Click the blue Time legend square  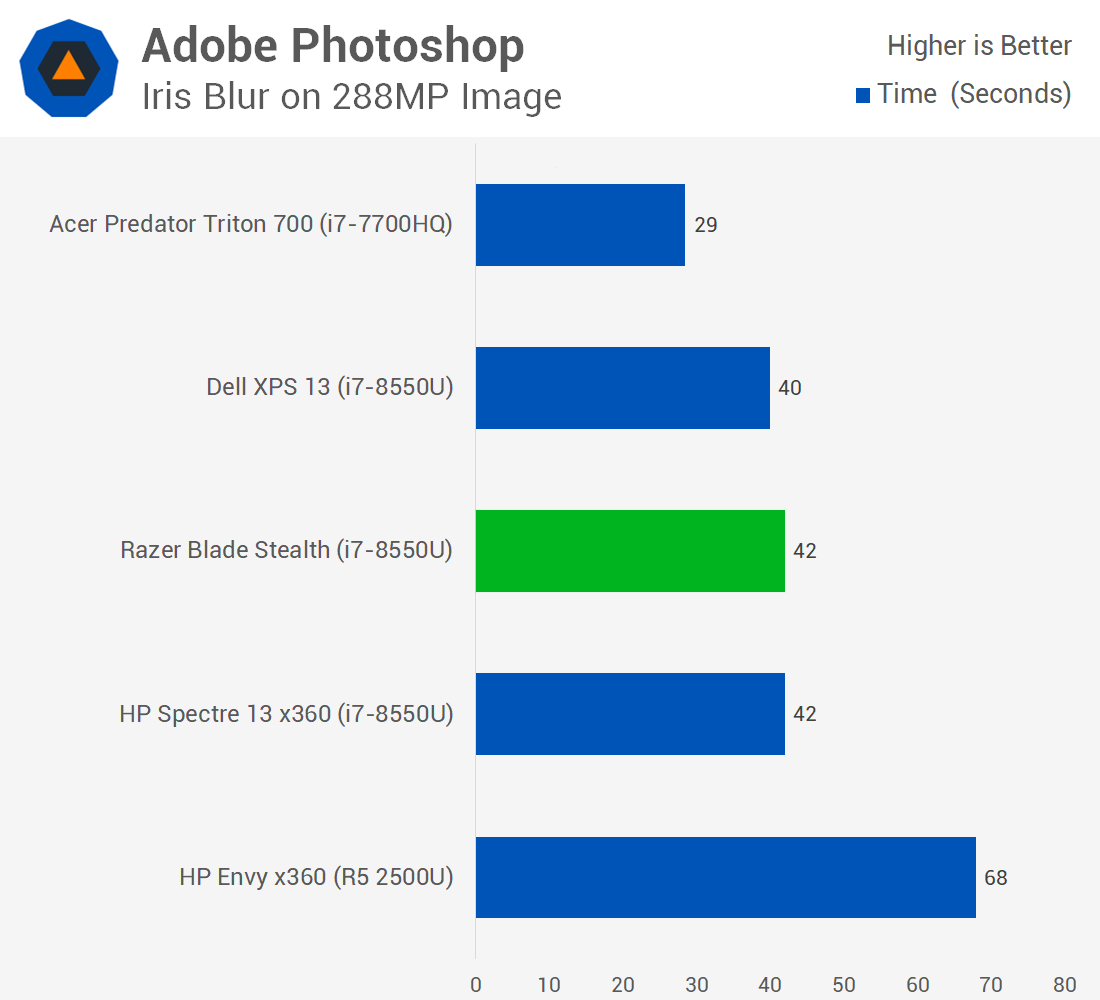pos(863,95)
